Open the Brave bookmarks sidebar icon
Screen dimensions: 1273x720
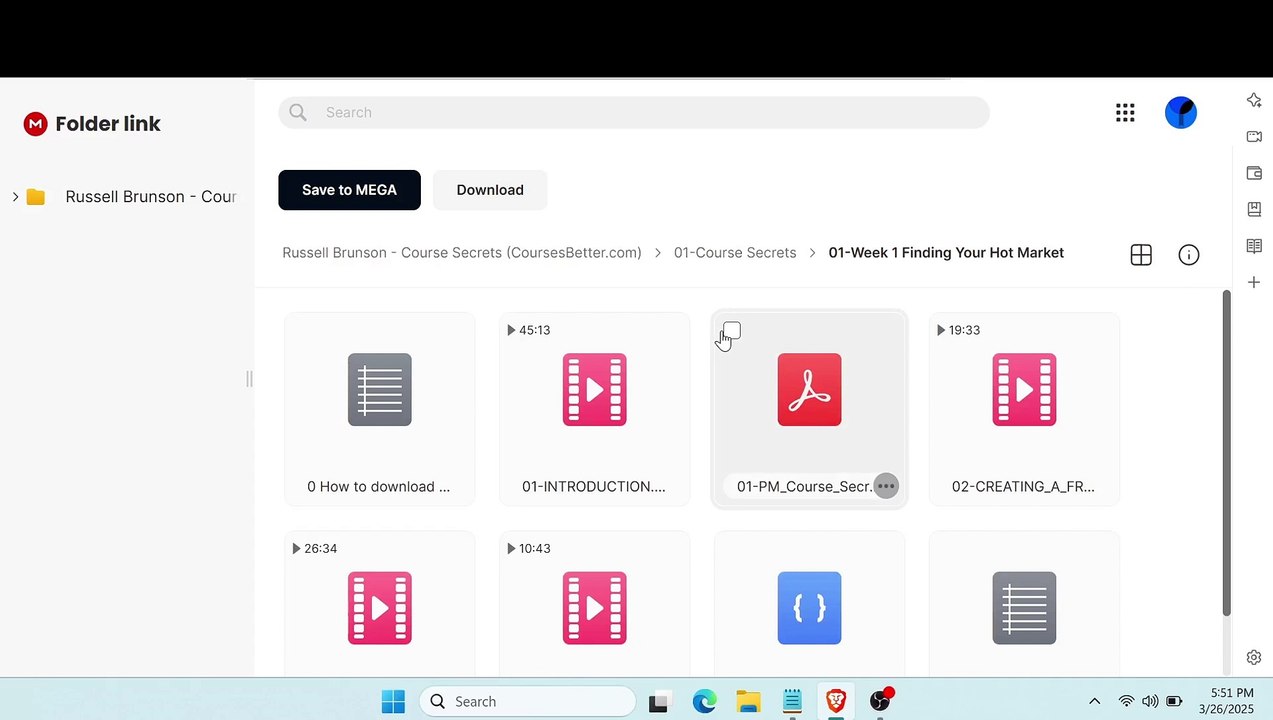pyautogui.click(x=1254, y=209)
